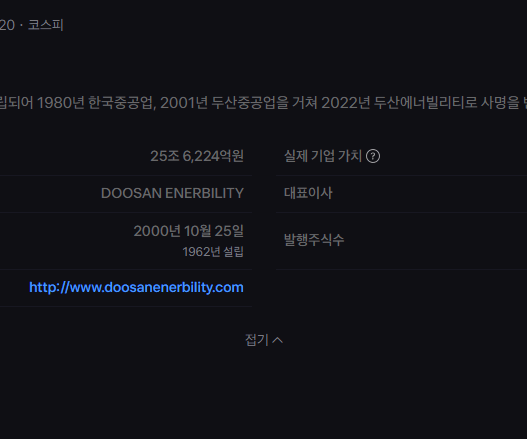527x439 pixels.
Task: Click the http:// prefix of the website link
Action: click(49, 288)
